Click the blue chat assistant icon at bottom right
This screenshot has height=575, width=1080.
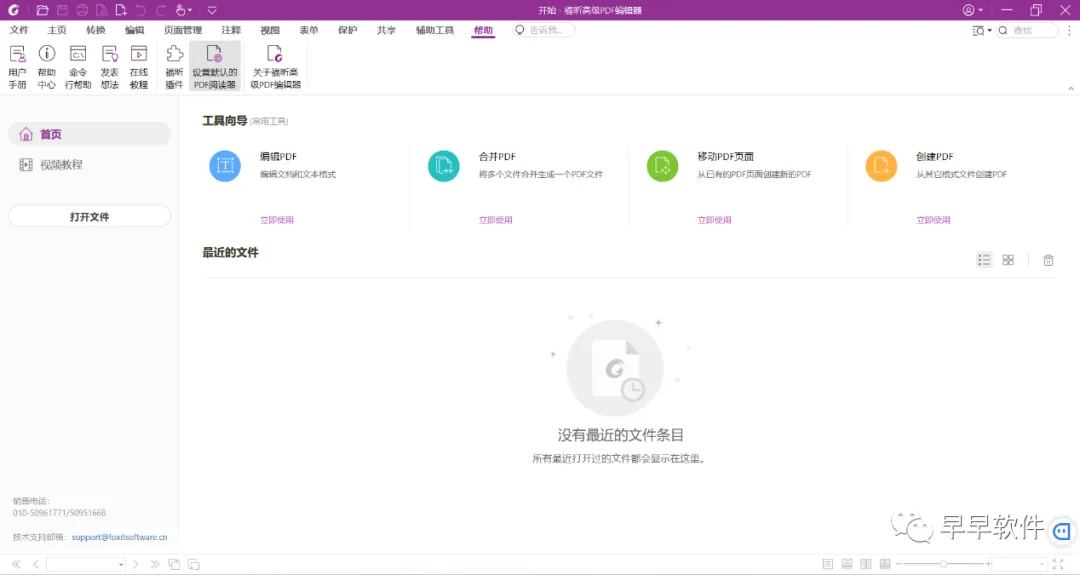pos(1062,531)
